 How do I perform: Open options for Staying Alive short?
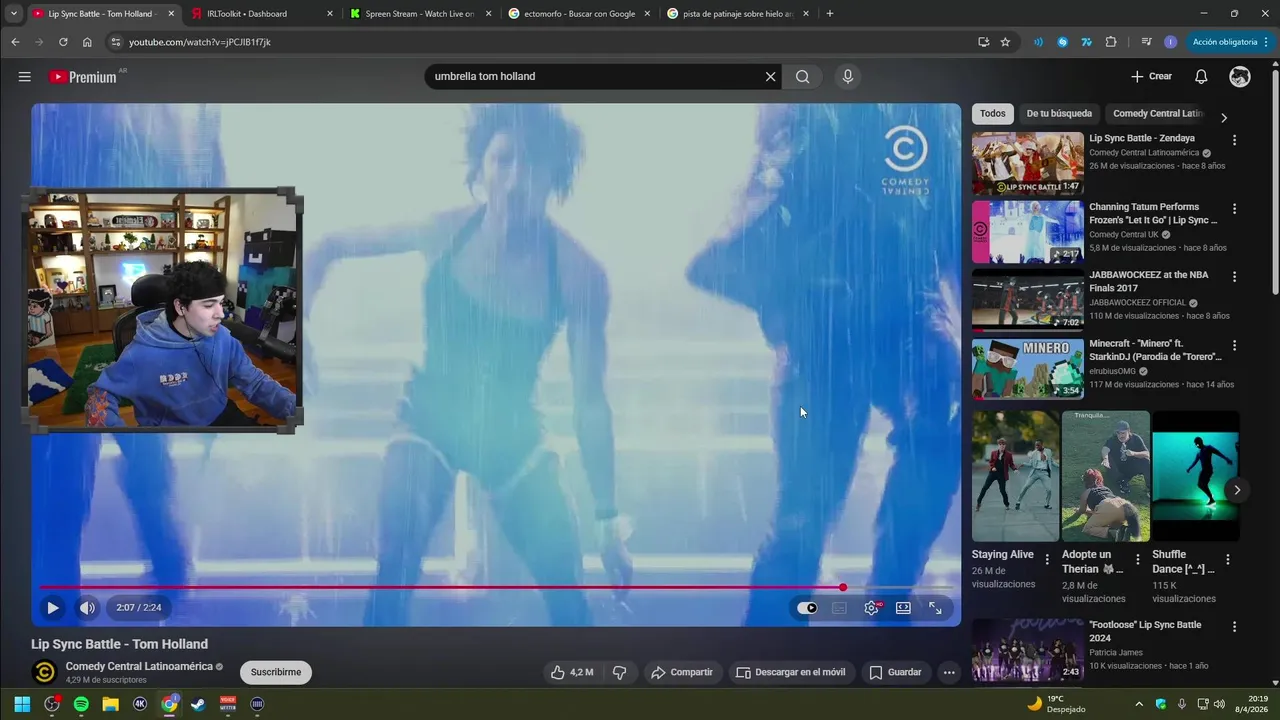click(1047, 560)
